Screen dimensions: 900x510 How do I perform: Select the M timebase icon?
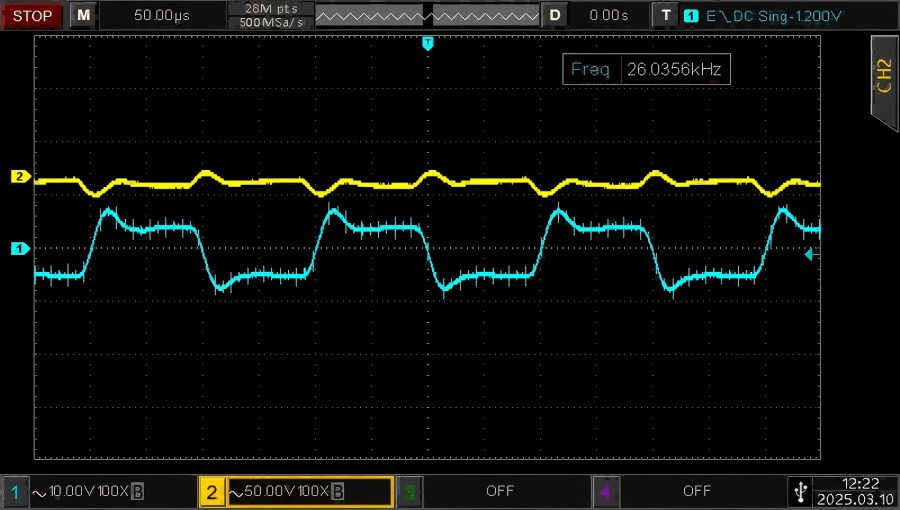pyautogui.click(x=83, y=15)
